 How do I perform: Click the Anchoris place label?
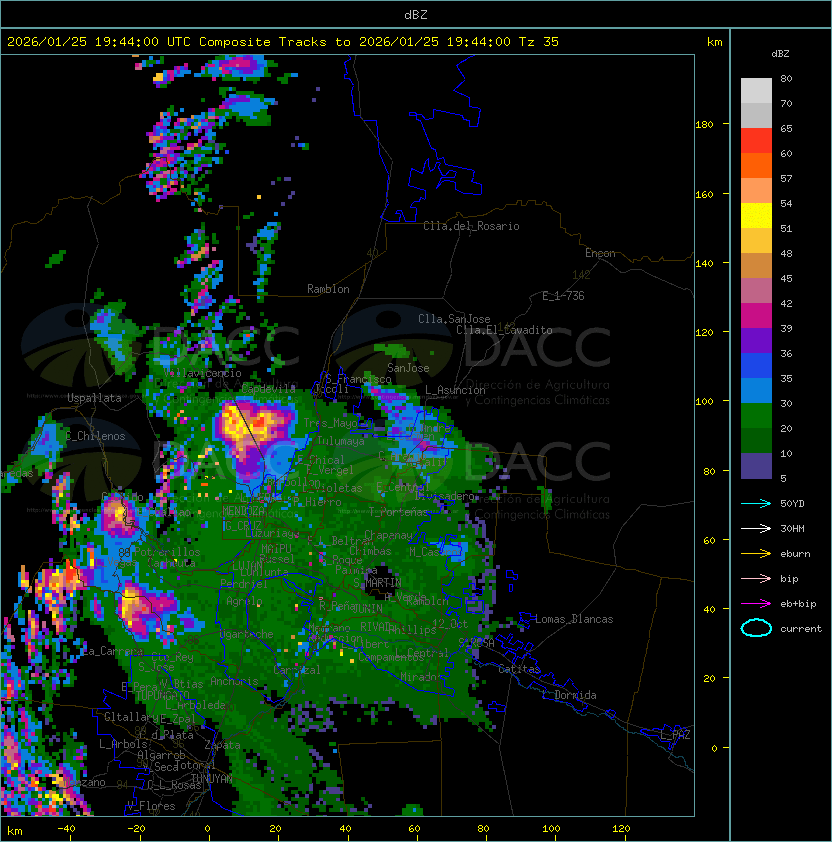click(x=234, y=681)
